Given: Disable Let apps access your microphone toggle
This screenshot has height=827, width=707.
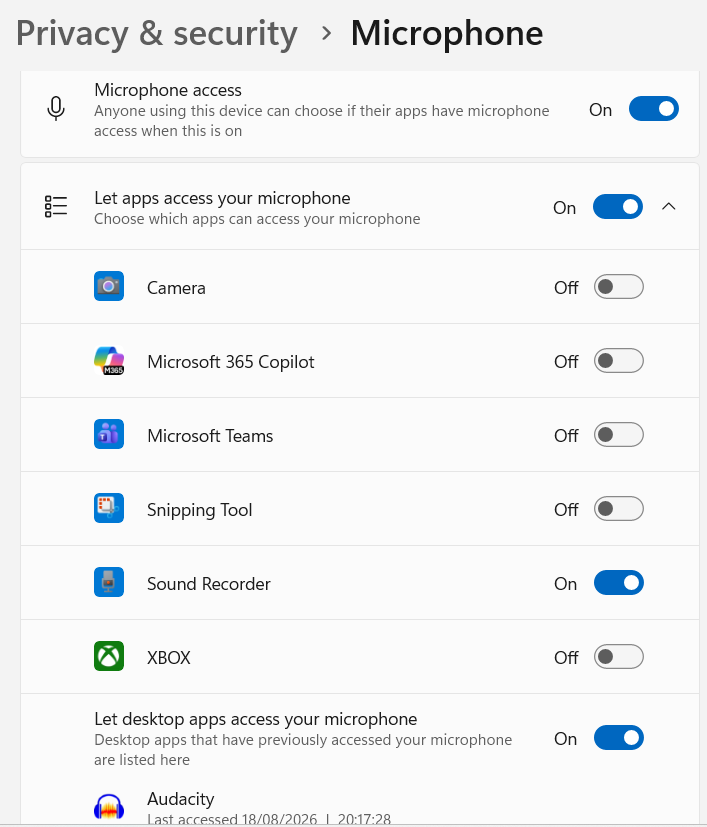Looking at the screenshot, I should coord(618,206).
